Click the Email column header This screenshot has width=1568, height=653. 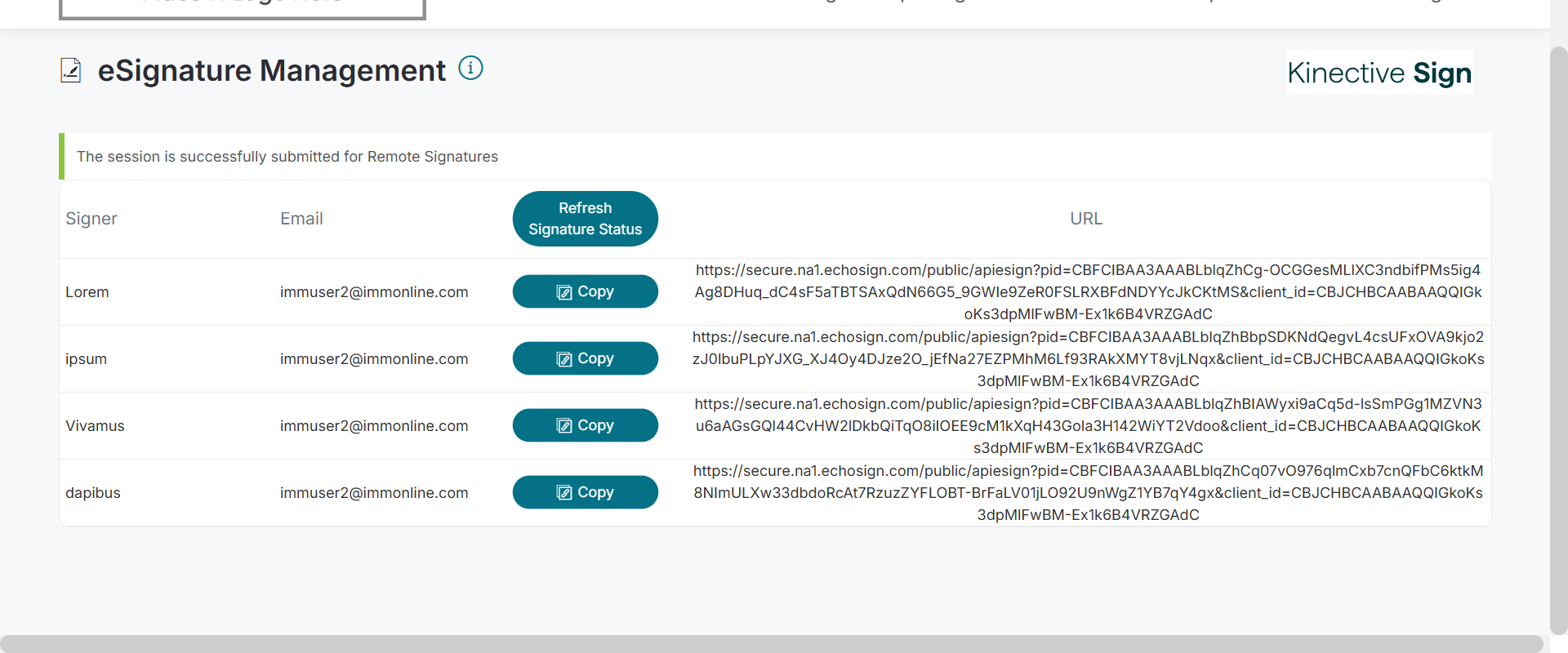tap(301, 219)
